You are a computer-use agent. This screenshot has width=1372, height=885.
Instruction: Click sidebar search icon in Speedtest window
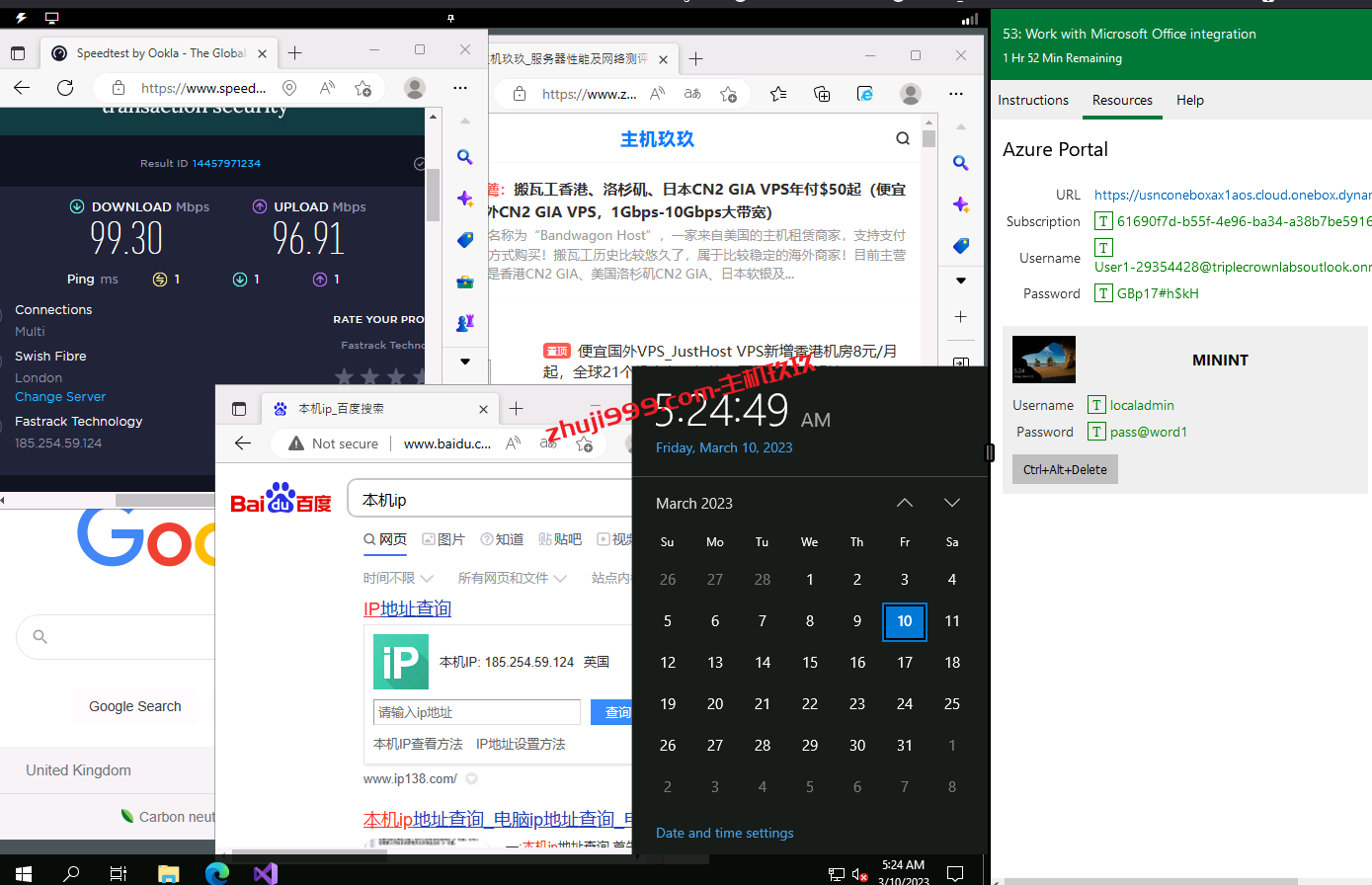click(465, 156)
